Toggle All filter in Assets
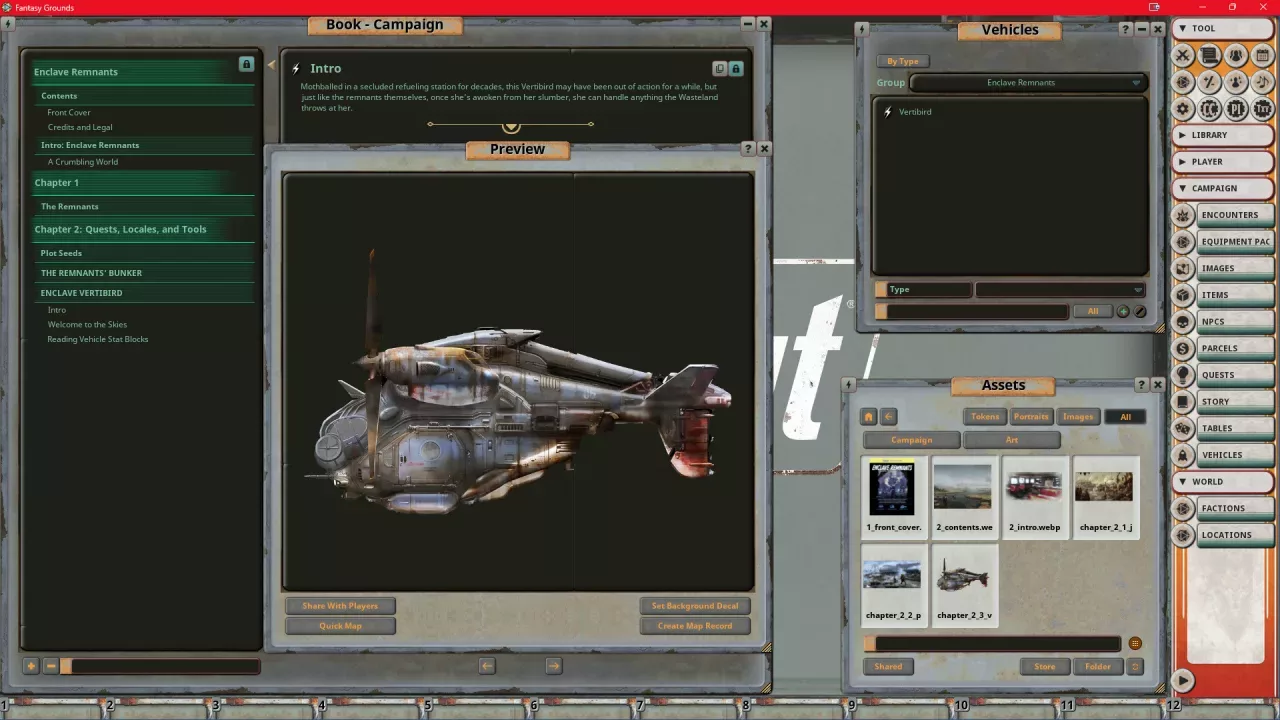The width and height of the screenshot is (1280, 720). click(x=1126, y=417)
